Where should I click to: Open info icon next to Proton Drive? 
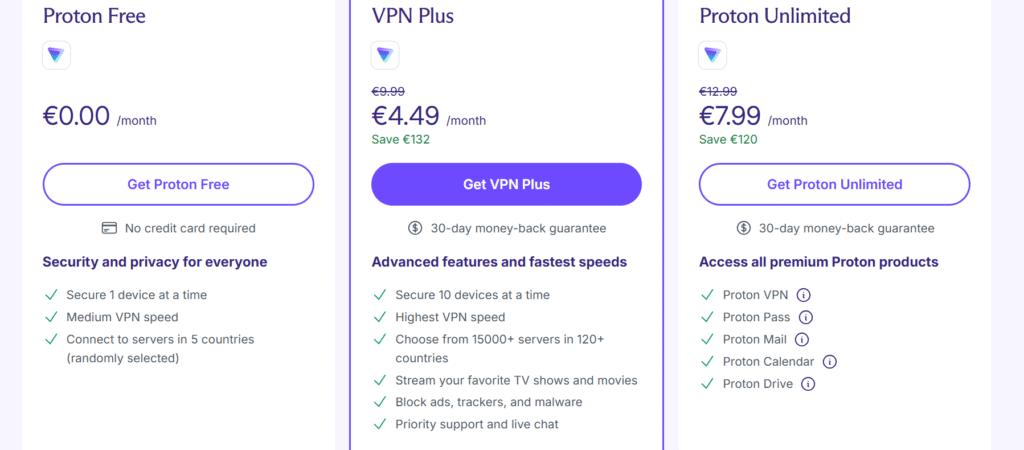coord(808,384)
